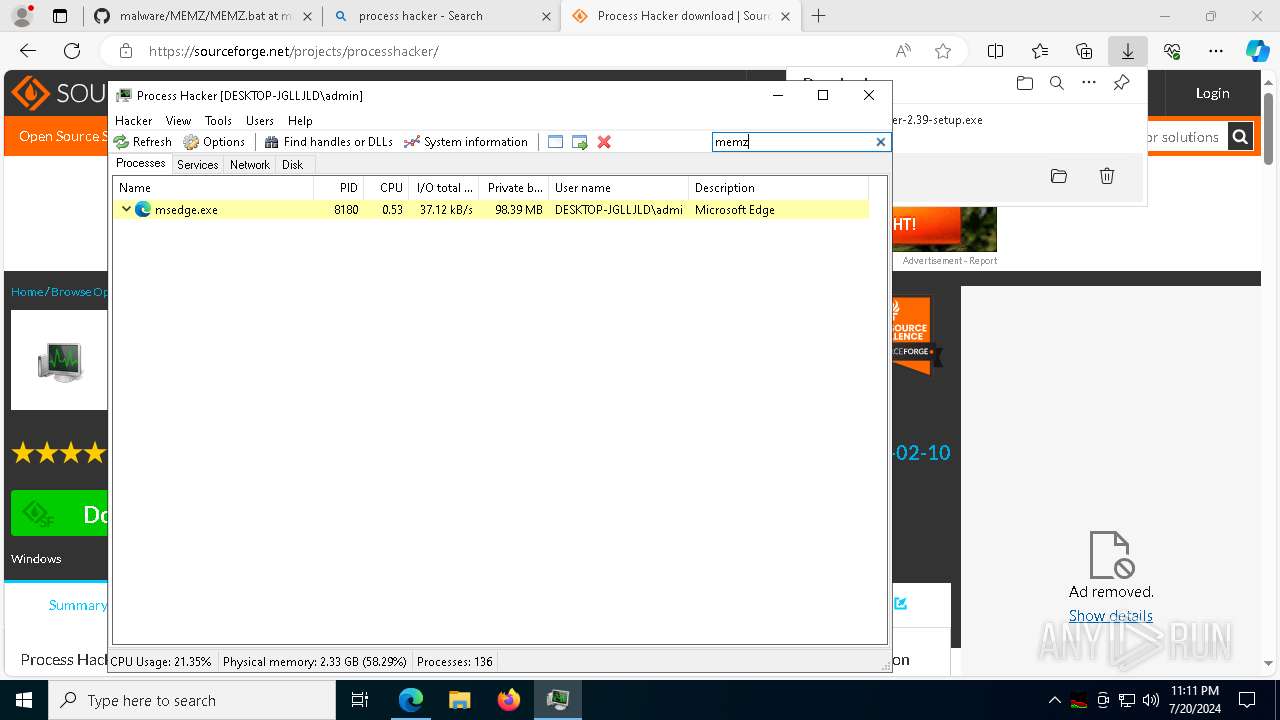Delete the downloaded setup file
1280x720 pixels.
(1107, 176)
